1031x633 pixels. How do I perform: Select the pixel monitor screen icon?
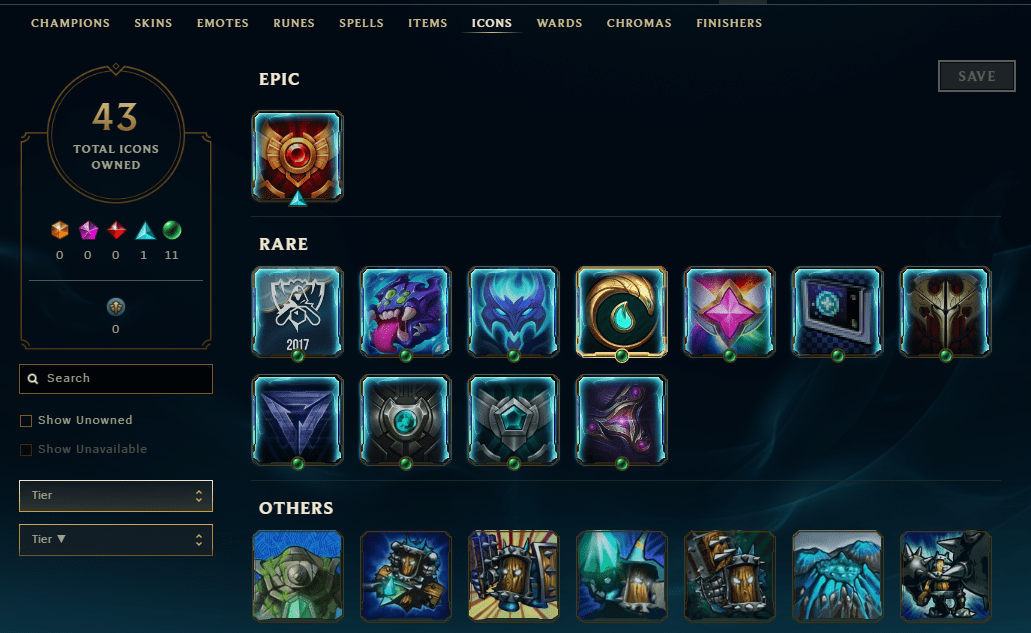[837, 312]
